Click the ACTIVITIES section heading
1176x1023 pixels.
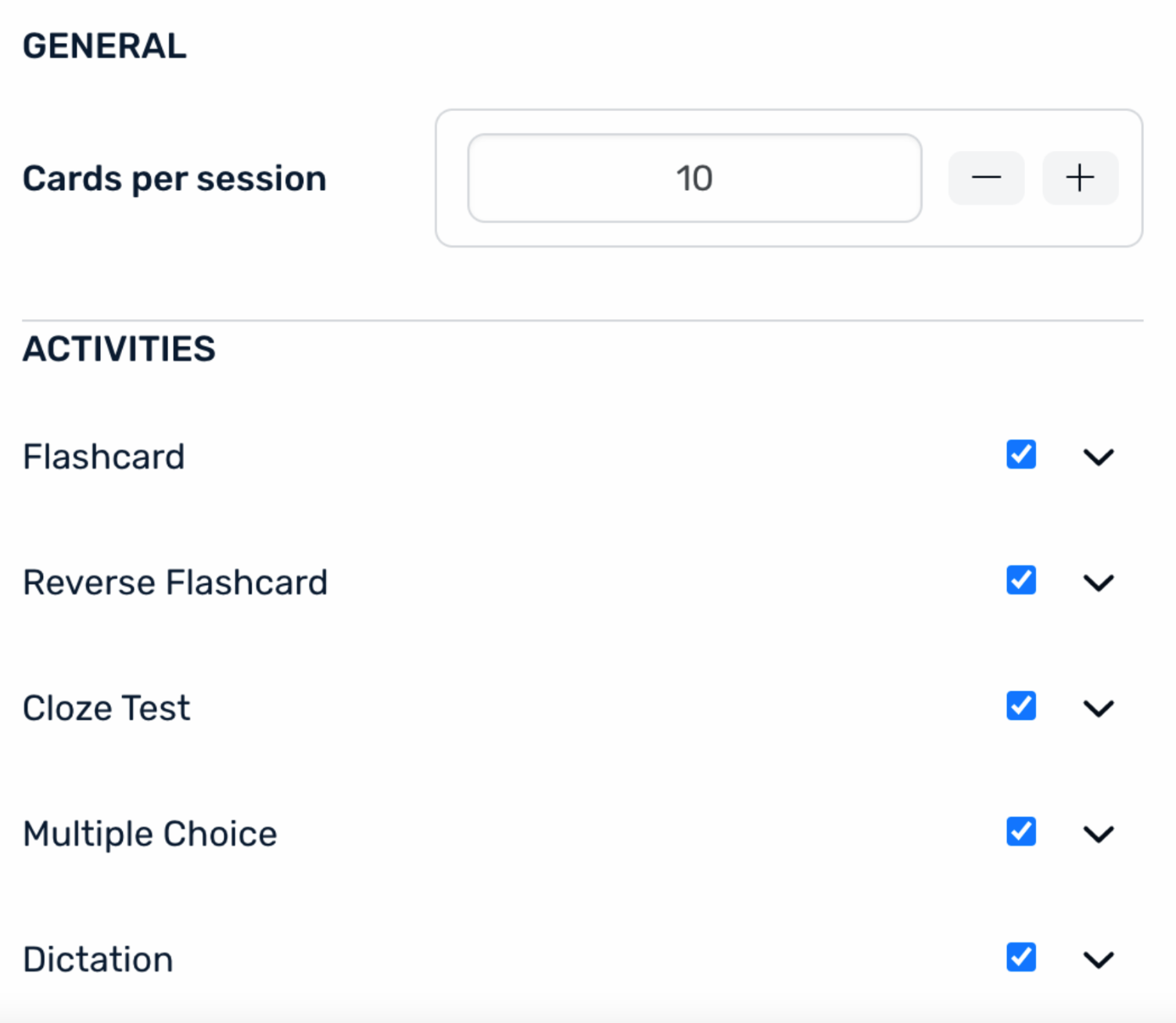[x=119, y=349]
